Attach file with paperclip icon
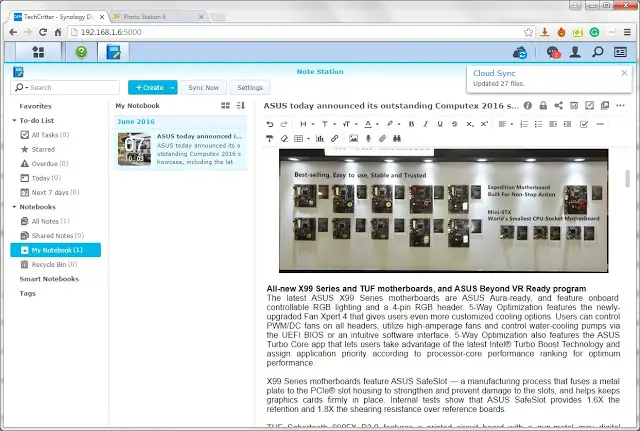This screenshot has height=431, width=640. 382,139
